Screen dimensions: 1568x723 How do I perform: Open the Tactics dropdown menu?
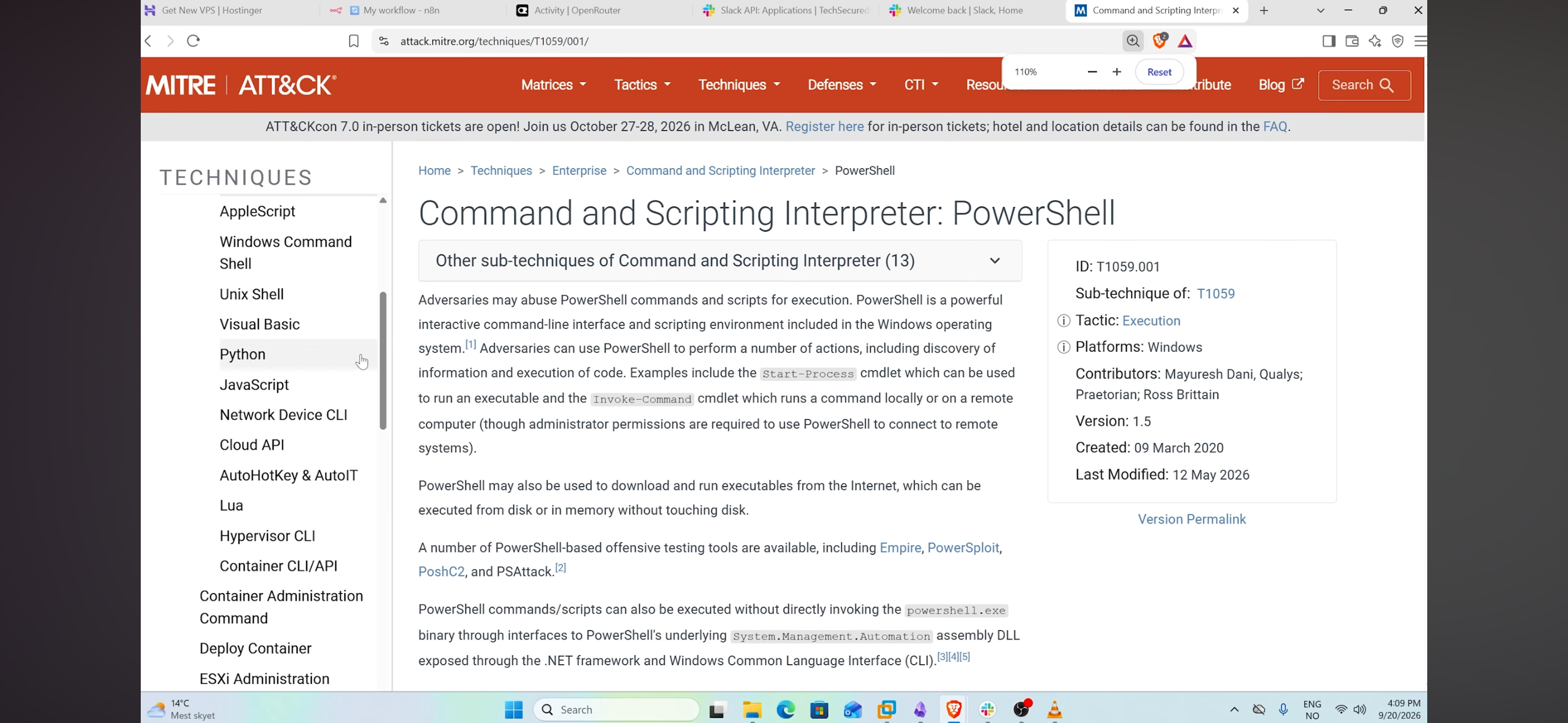642,85
